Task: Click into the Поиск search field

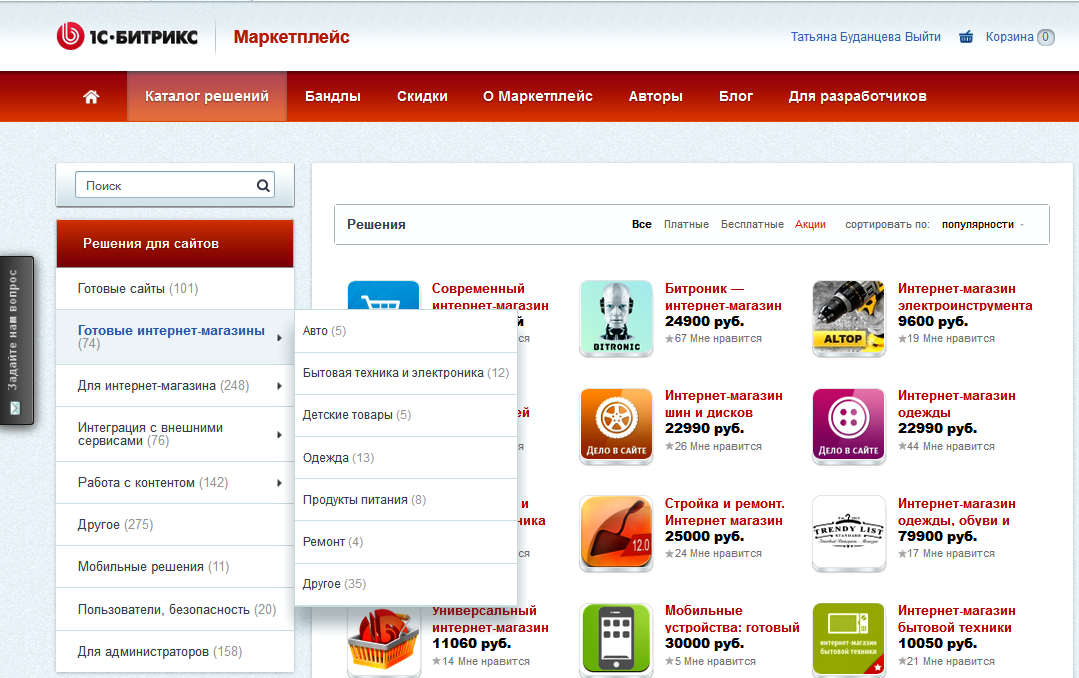Action: pos(165,185)
